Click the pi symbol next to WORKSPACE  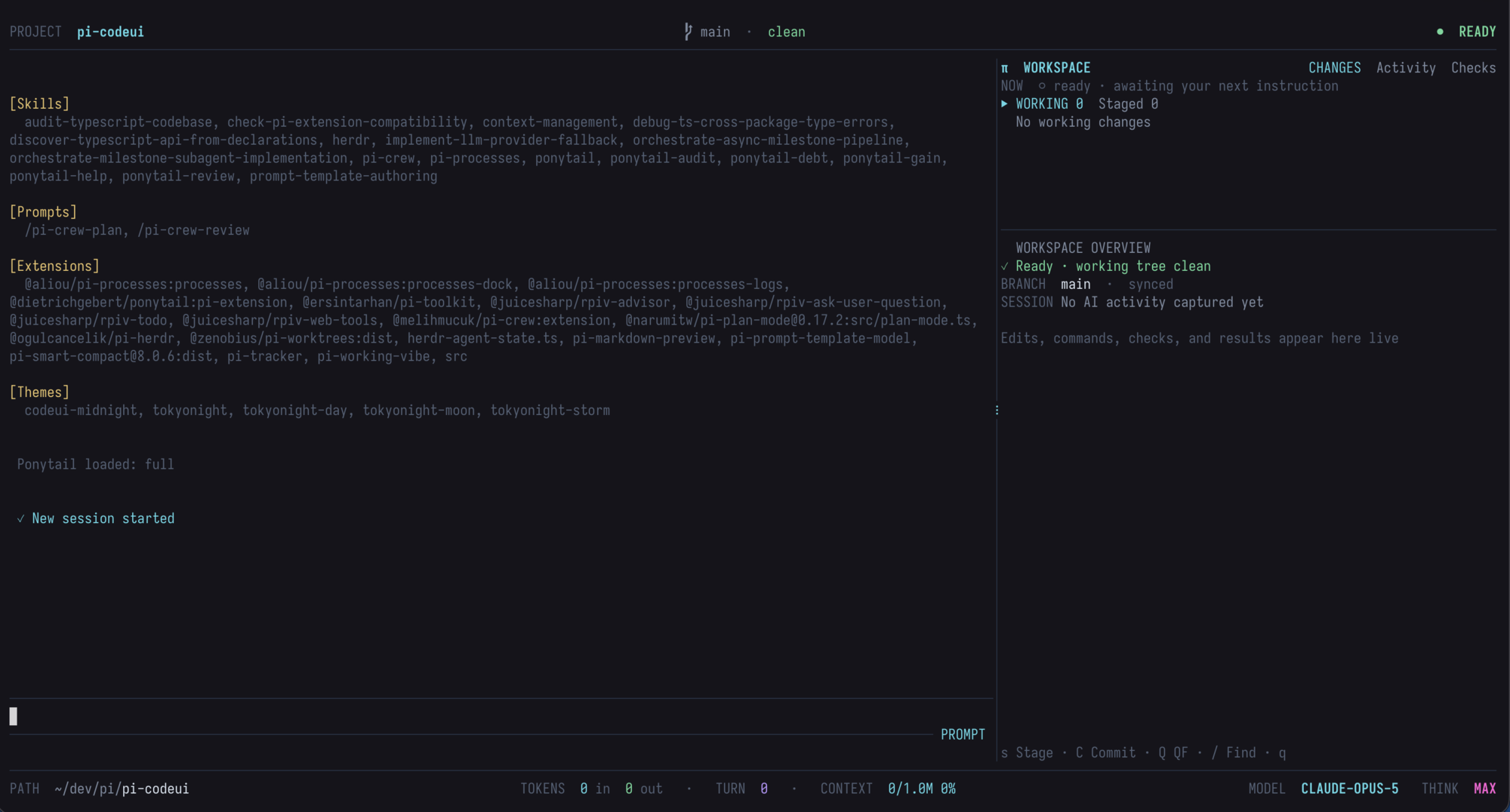pos(1005,68)
